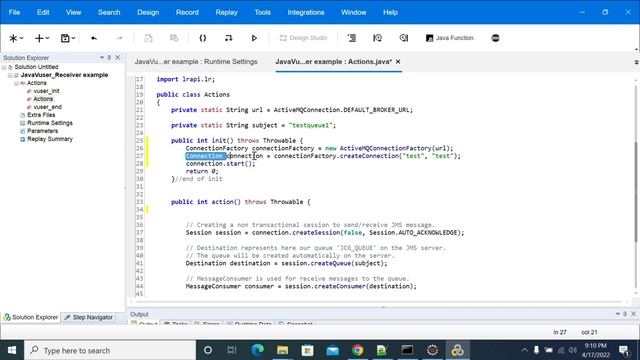Image resolution: width=640 pixels, height=360 pixels.
Task: Open Runtime Settings from the solution tree
Action: (50, 123)
